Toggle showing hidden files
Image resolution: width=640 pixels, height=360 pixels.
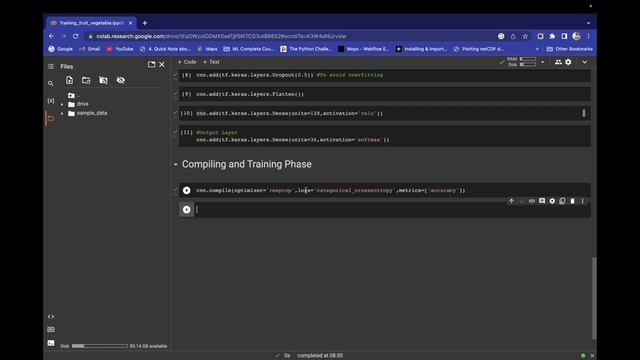(120, 80)
